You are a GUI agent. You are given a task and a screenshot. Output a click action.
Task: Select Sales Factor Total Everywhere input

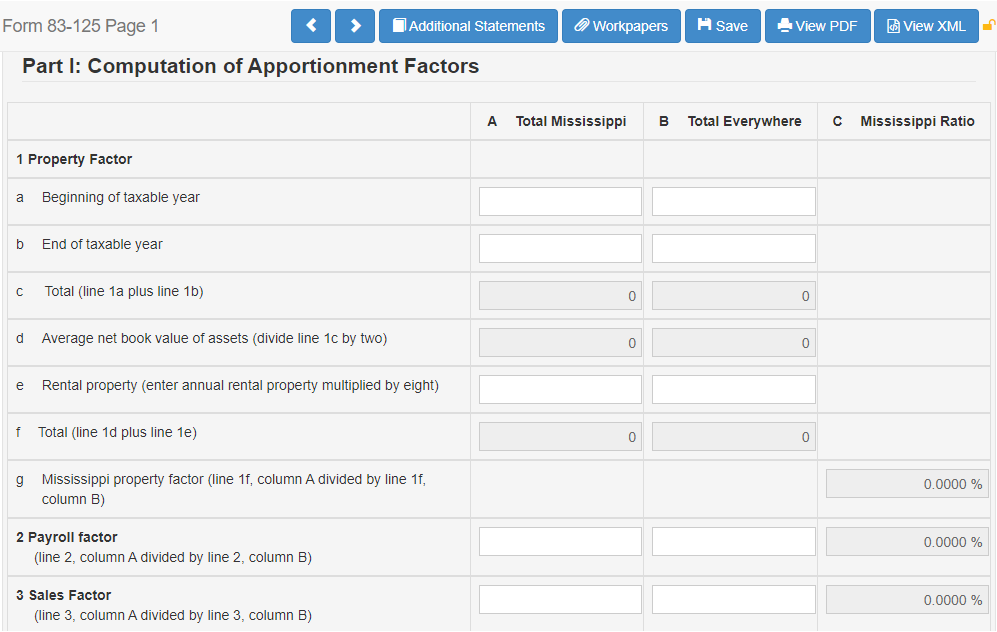click(x=733, y=599)
